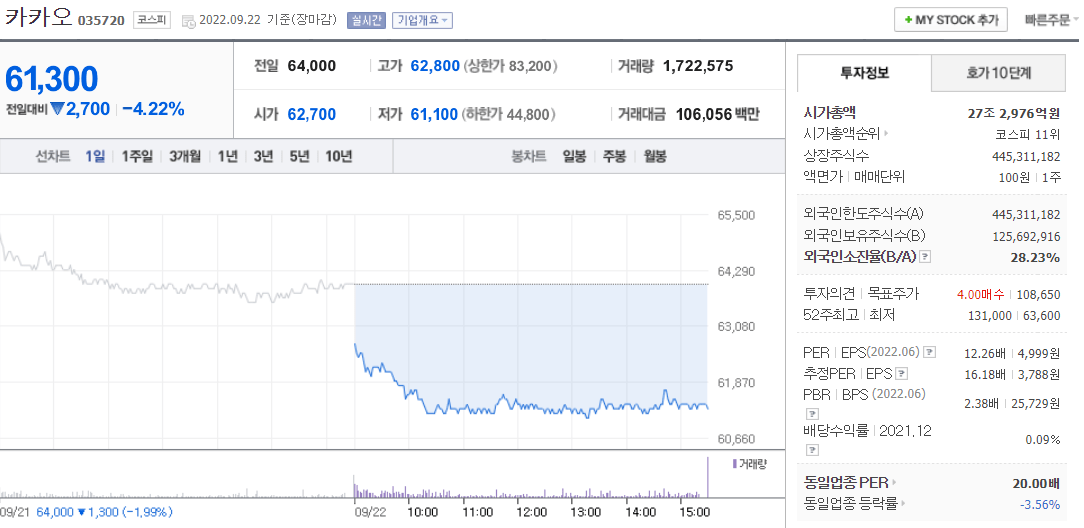Click the help icon under 배당수익률 label
Screen dimensions: 1084x528
click(x=812, y=450)
